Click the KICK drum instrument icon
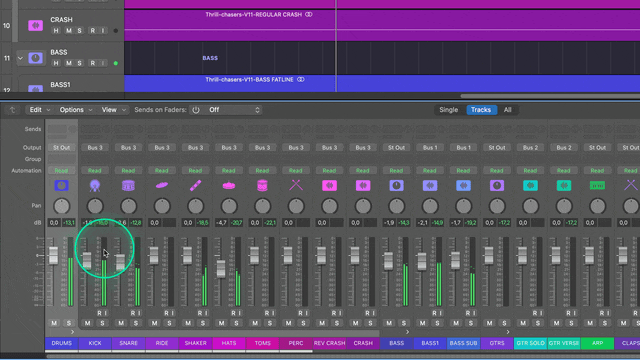Viewport: 640px width, 360px height. coord(95,186)
